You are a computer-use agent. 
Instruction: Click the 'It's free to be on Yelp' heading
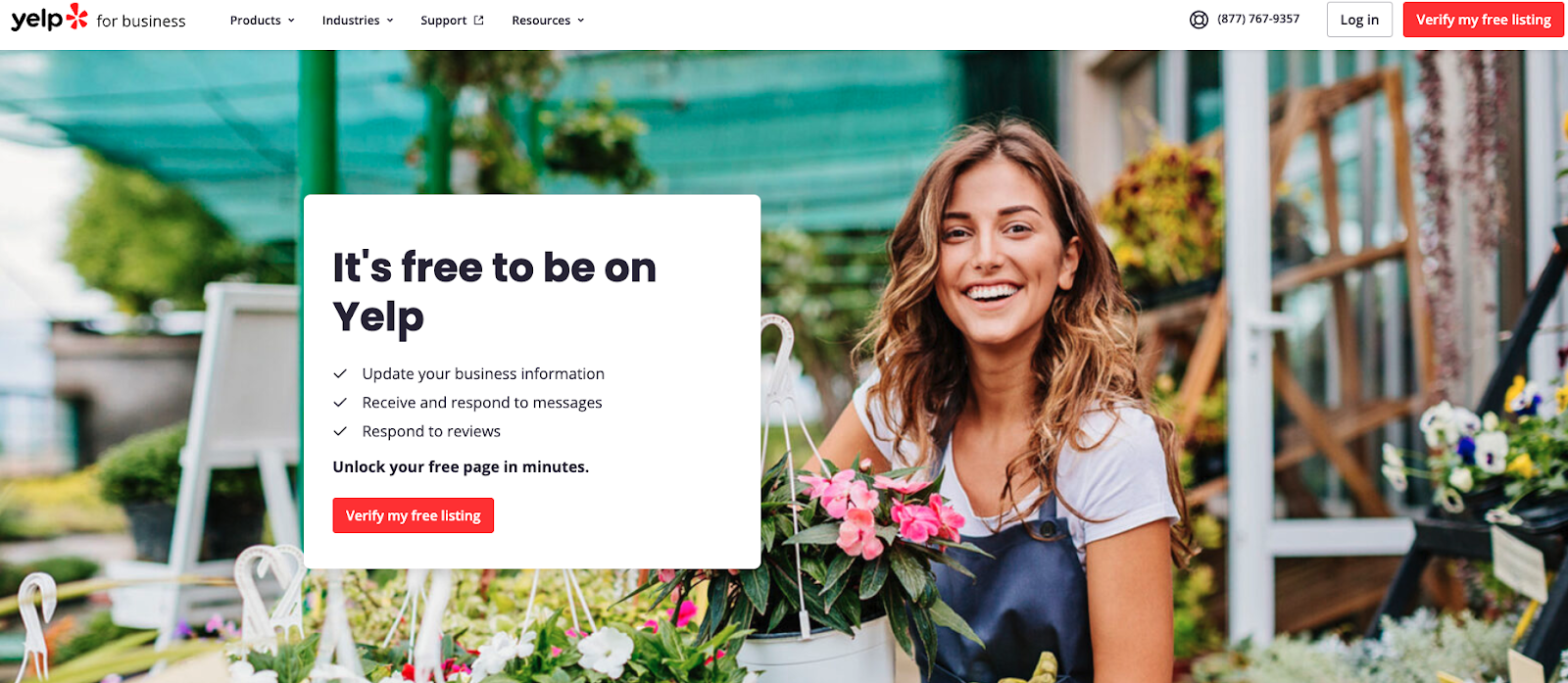click(x=494, y=292)
